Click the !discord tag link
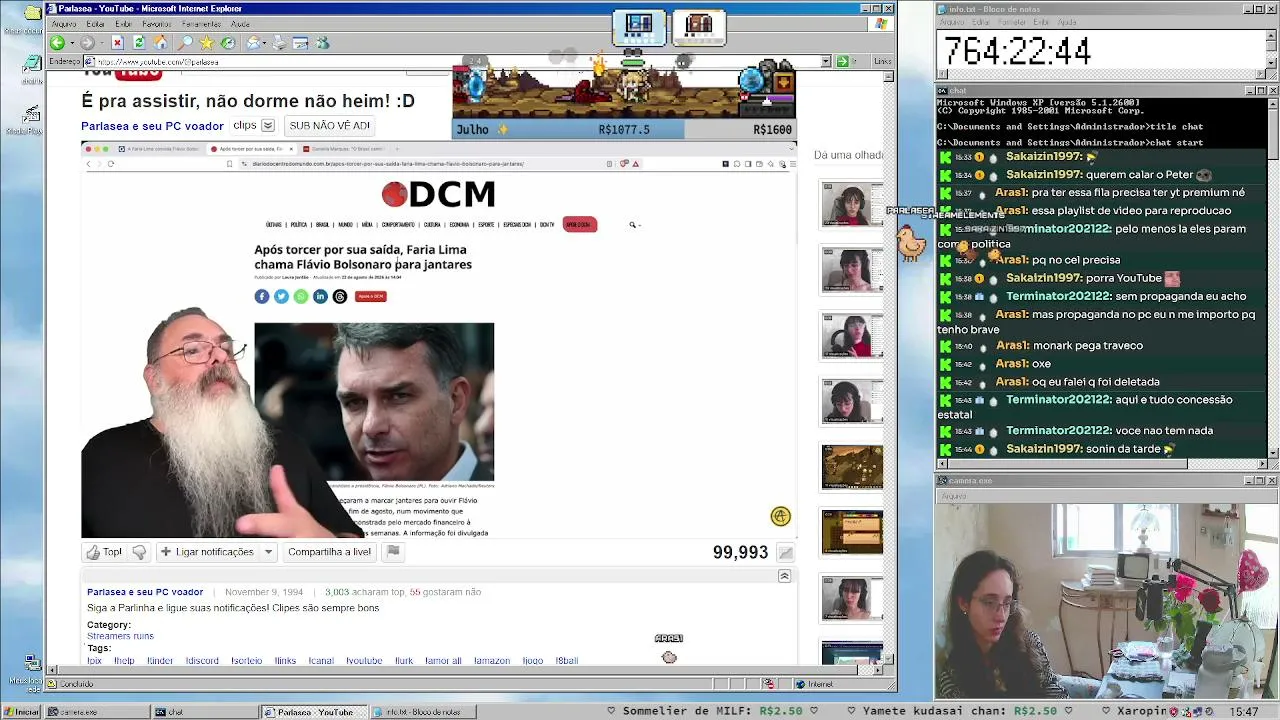Image resolution: width=1280 pixels, height=720 pixels. tap(202, 661)
